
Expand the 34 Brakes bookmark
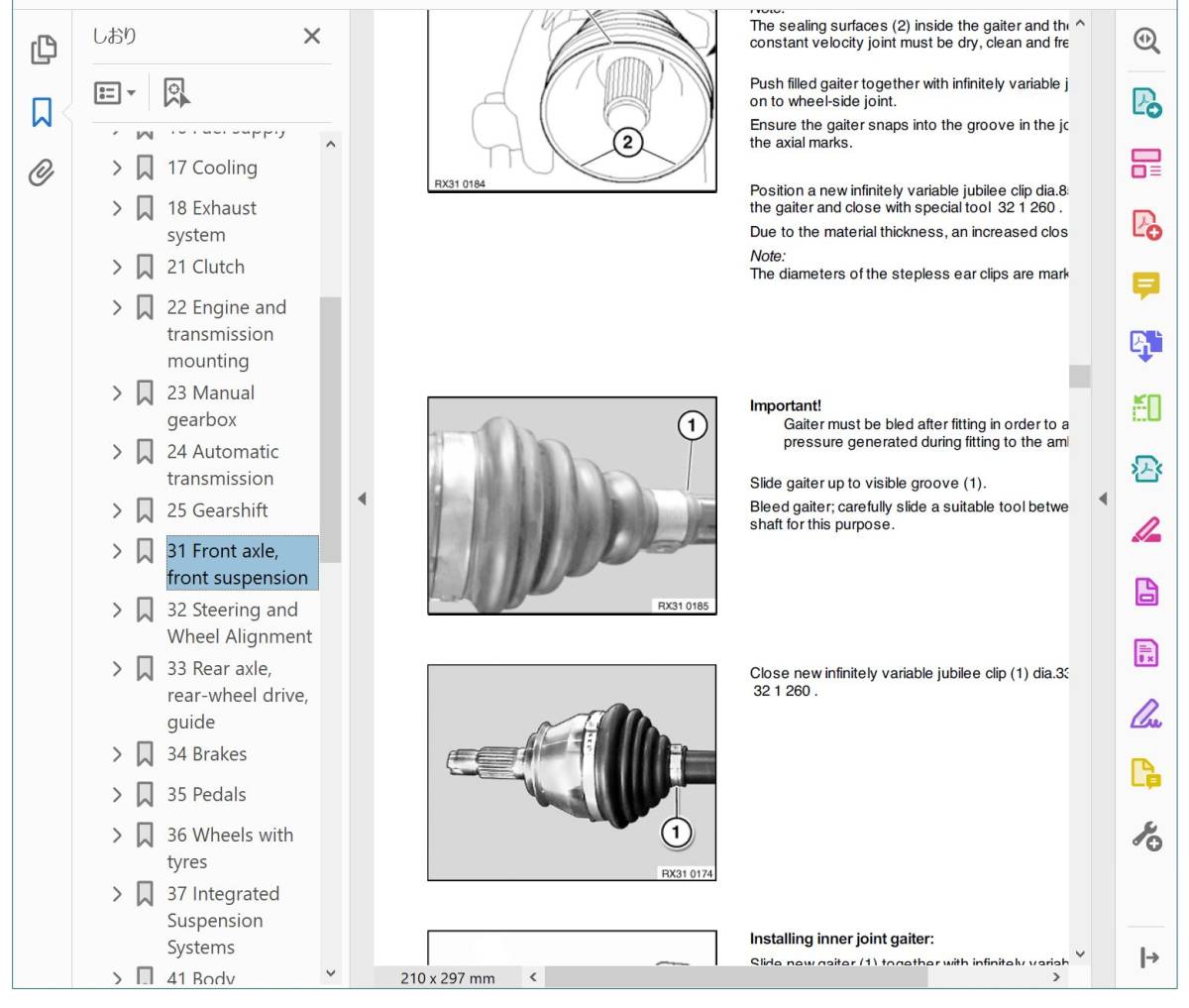click(117, 755)
